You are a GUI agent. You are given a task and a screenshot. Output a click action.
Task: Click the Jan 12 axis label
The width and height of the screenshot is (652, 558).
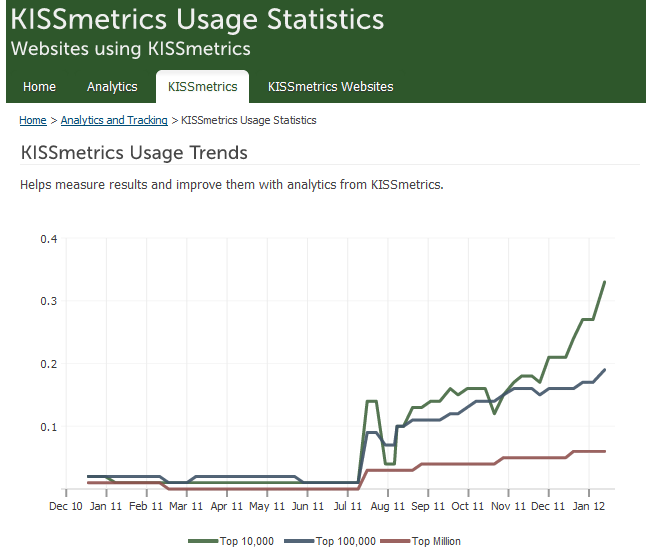click(588, 506)
